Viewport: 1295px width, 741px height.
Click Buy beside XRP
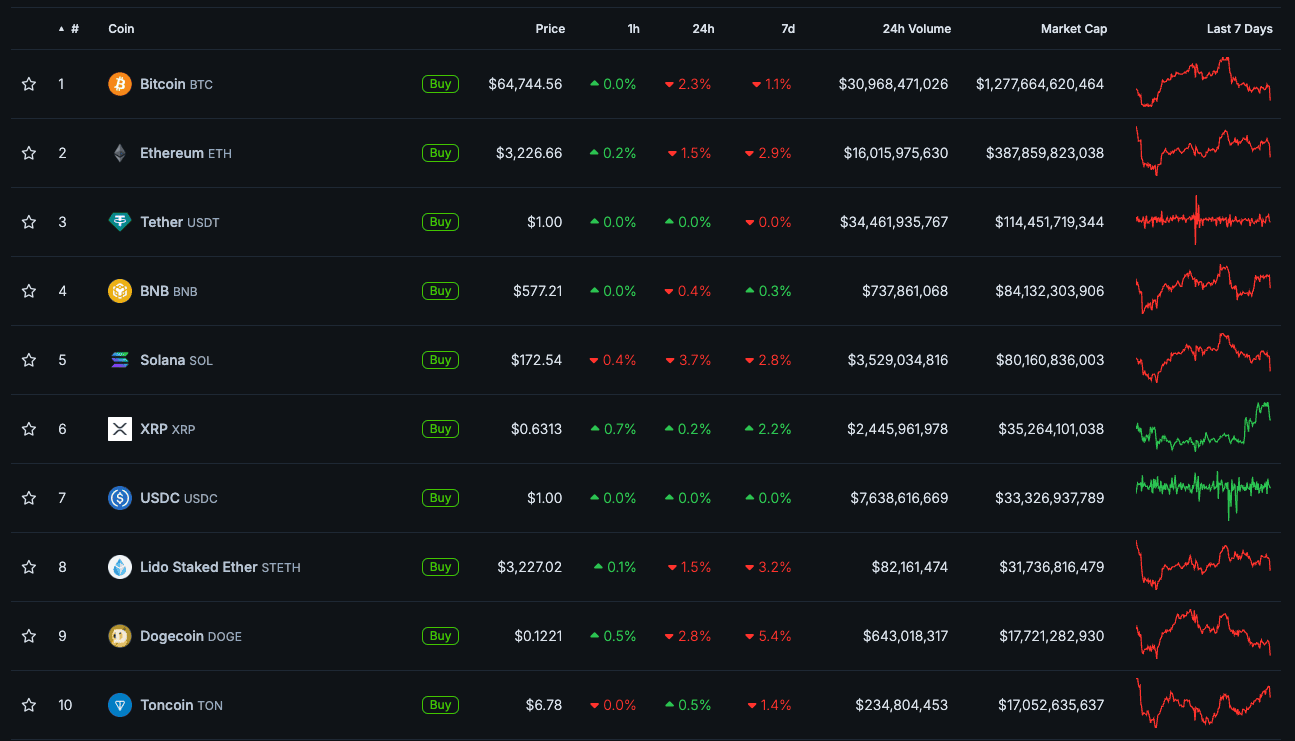click(440, 429)
